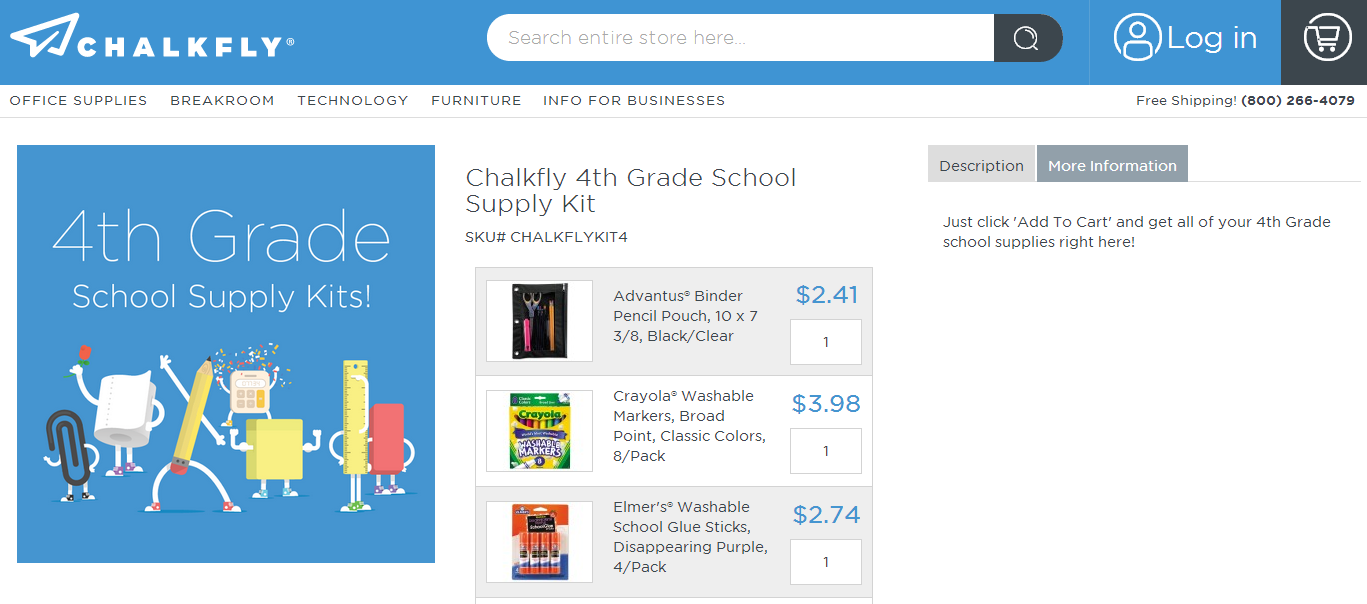Open the Furniture menu
This screenshot has width=1367, height=604.
click(476, 100)
